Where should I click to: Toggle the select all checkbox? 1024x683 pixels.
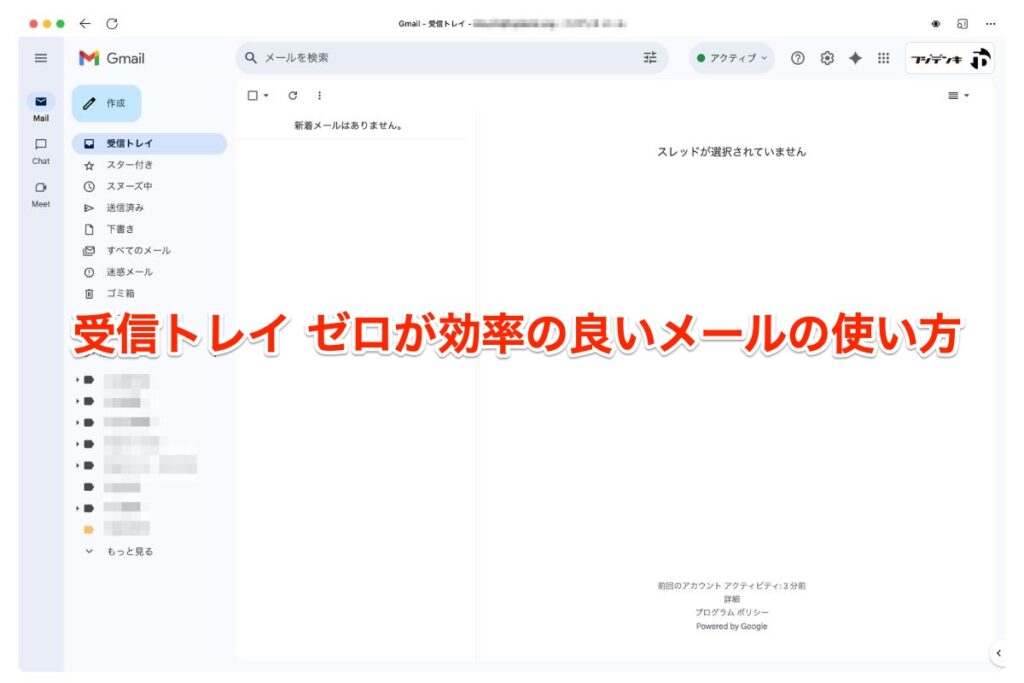pos(253,95)
